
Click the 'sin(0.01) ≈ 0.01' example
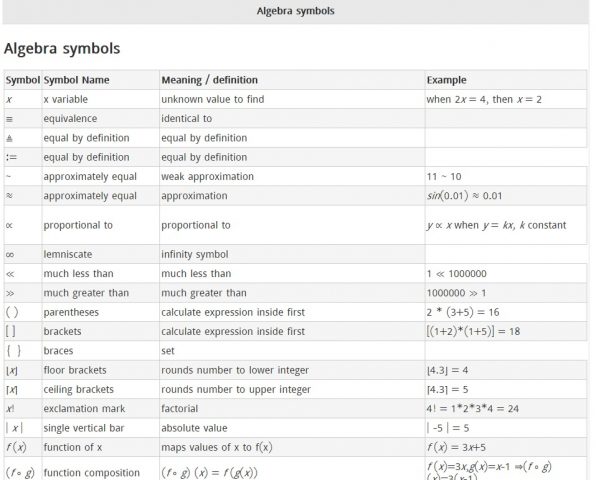[x=464, y=196]
